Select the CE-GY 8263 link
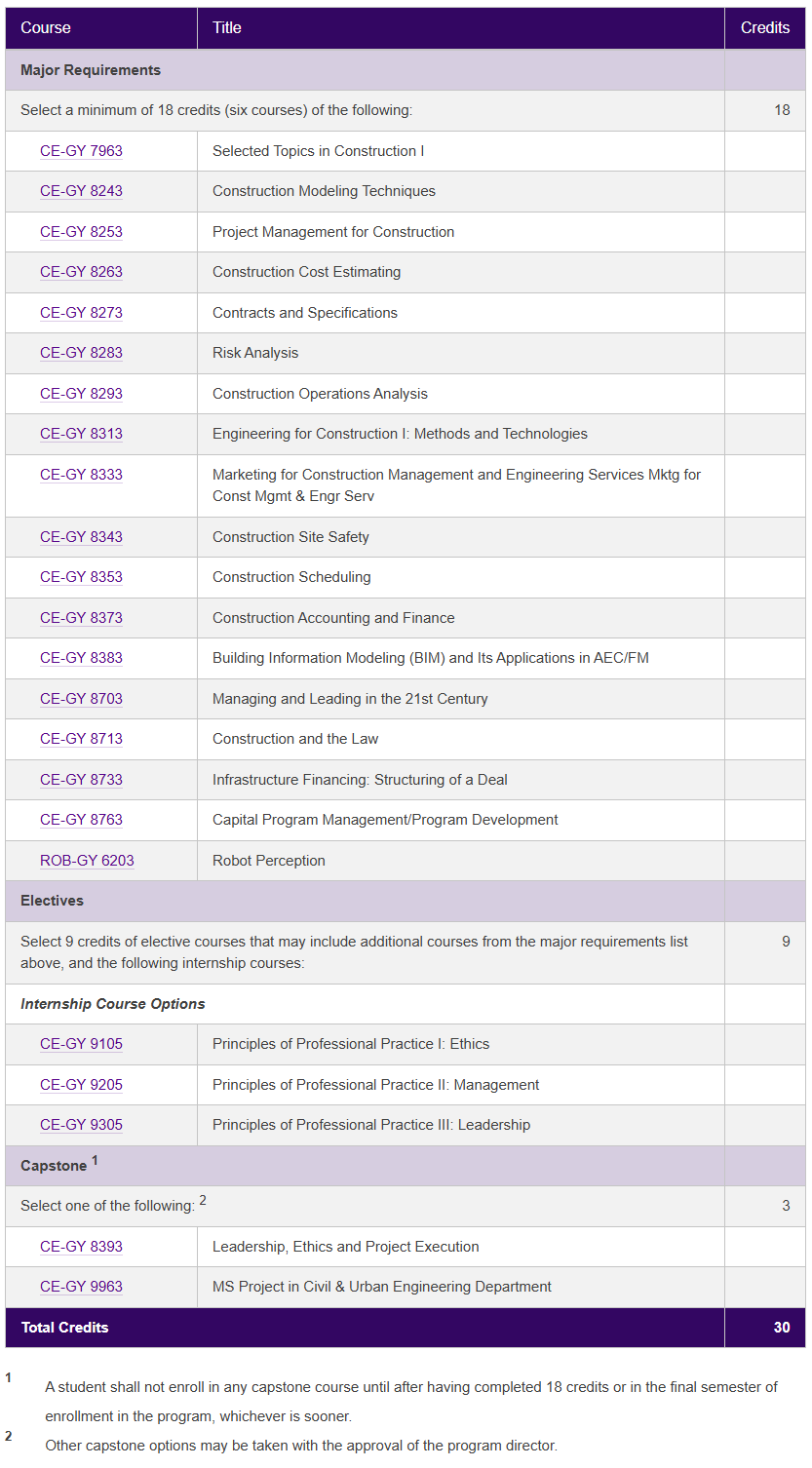The width and height of the screenshot is (812, 1468). [81, 272]
